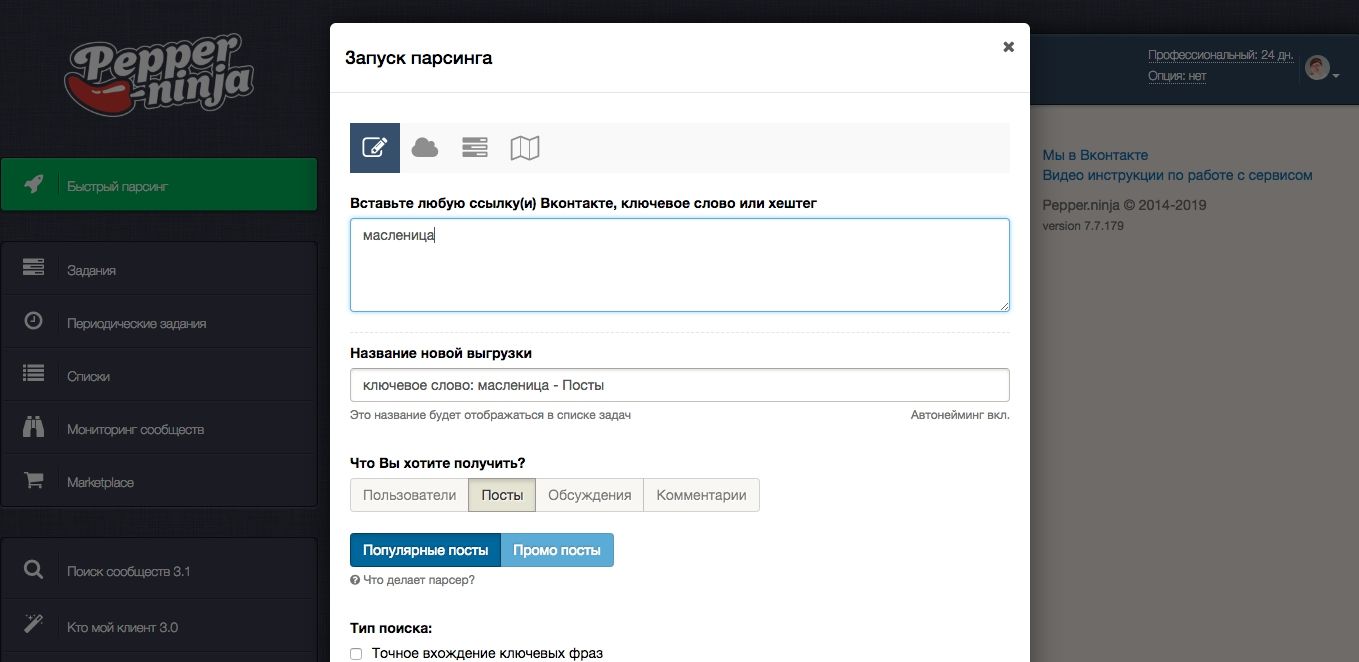Screen dimensions: 1359x662
Task: Click the binoculars icon for Мониторинг сообществ
Action: 33,428
